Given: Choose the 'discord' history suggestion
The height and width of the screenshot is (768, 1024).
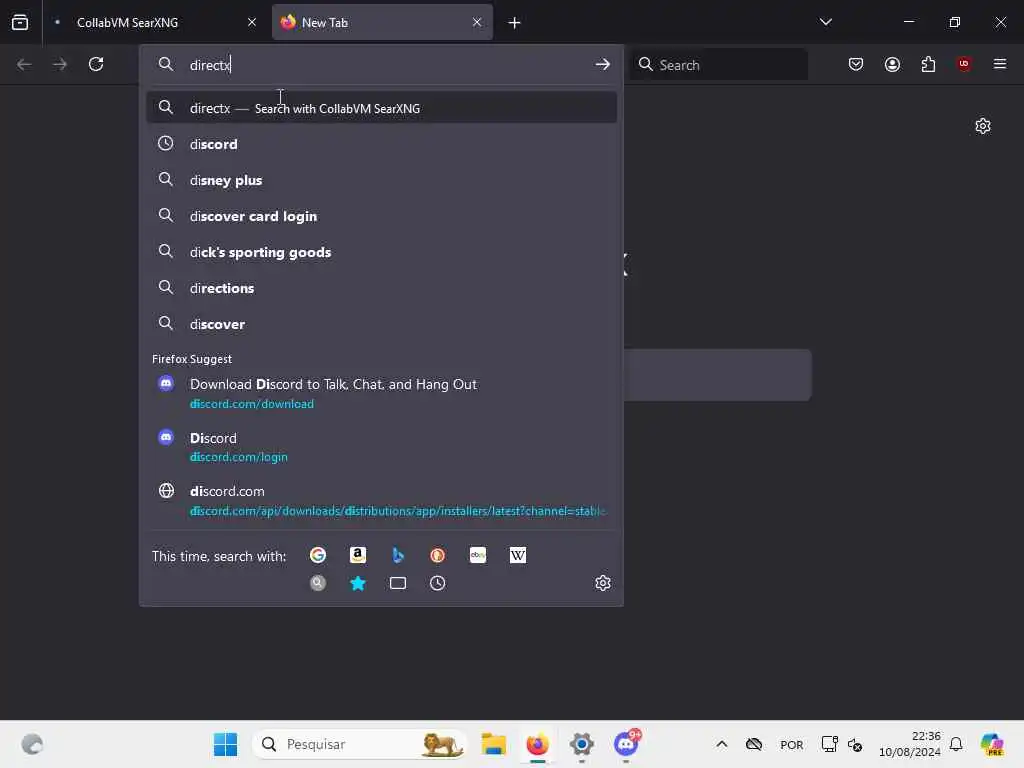Looking at the screenshot, I should coord(381,144).
